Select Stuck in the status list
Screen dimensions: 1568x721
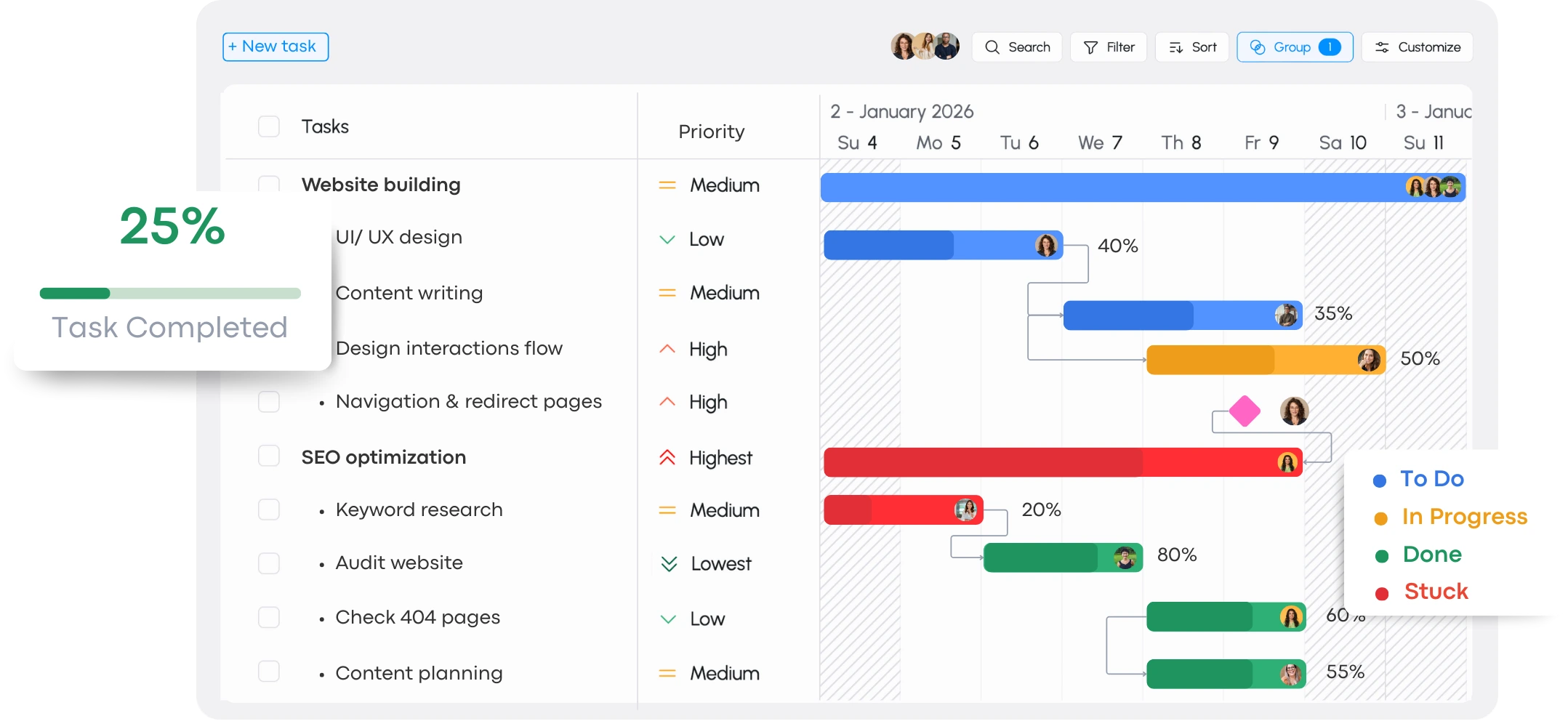(x=1435, y=592)
